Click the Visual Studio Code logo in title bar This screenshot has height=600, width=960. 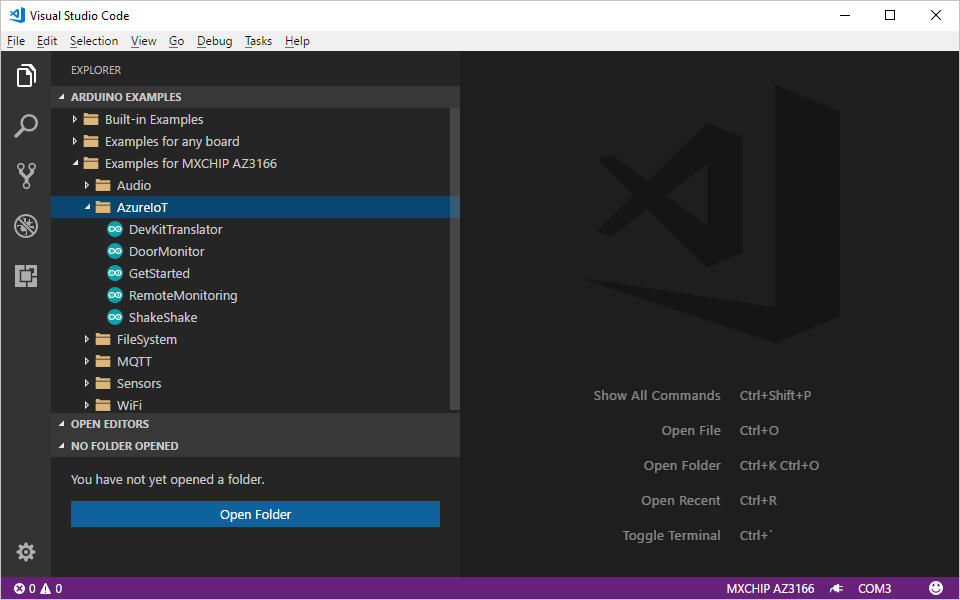click(17, 15)
